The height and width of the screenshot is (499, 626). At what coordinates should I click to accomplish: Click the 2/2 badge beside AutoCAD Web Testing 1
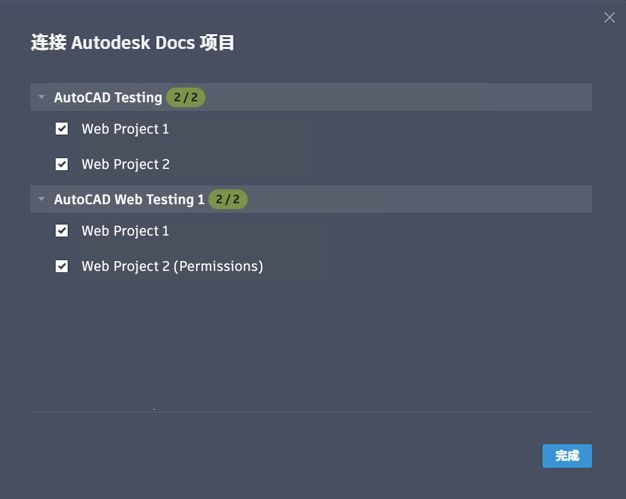pyautogui.click(x=228, y=199)
